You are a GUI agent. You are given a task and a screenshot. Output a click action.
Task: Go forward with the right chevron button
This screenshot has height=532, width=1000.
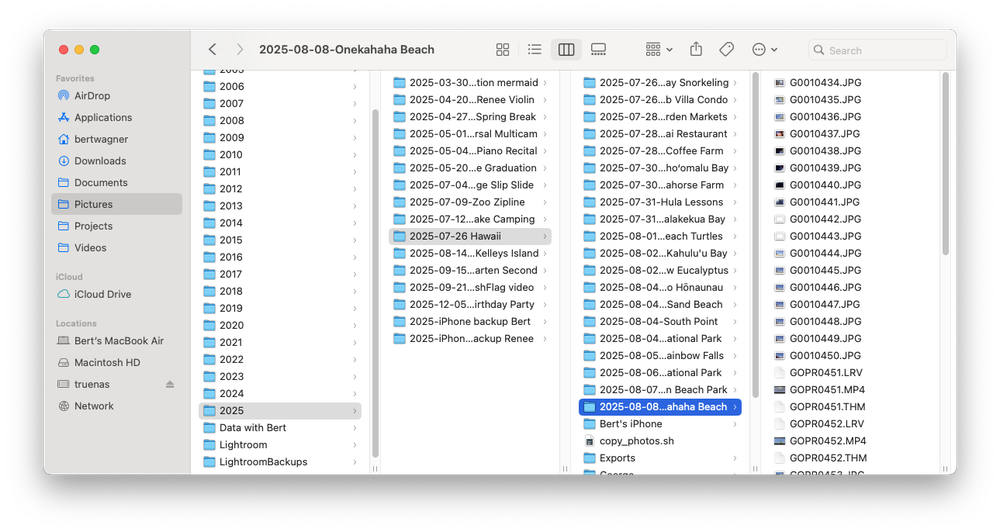click(x=240, y=50)
